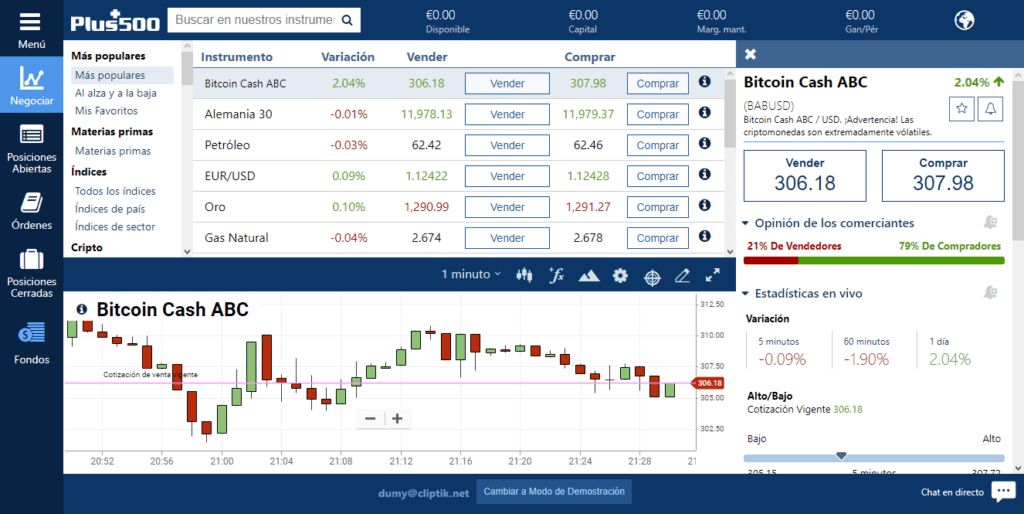This screenshot has width=1024, height=514.
Task: Focus the instrument search field
Action: tap(255, 20)
